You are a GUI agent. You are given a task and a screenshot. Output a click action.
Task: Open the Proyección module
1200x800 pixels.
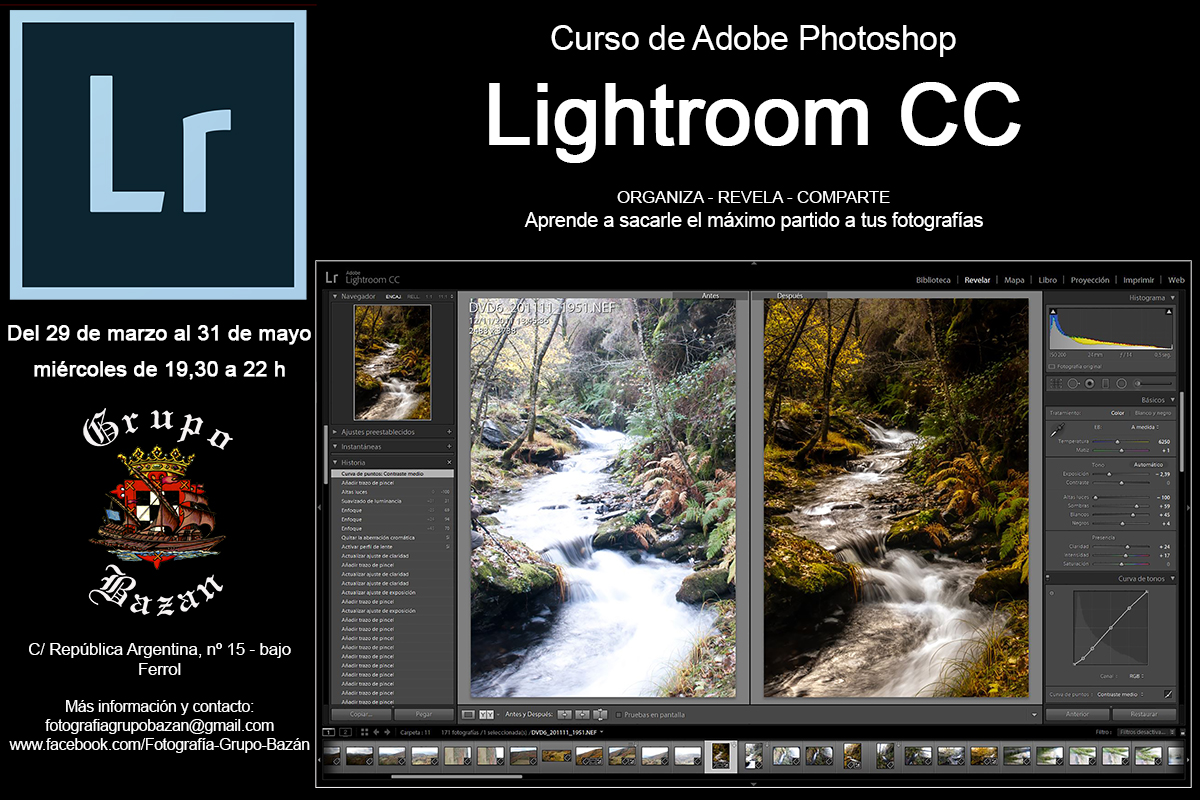point(1090,280)
